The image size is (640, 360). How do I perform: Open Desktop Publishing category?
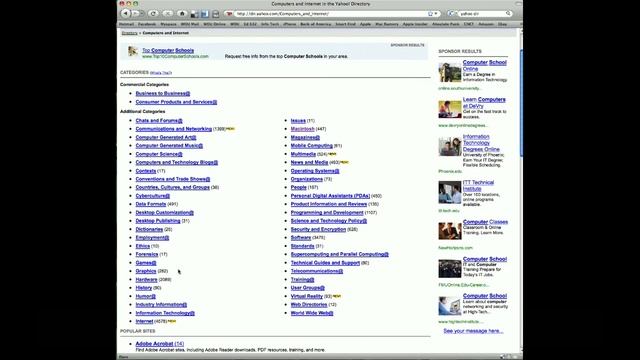tap(158, 221)
